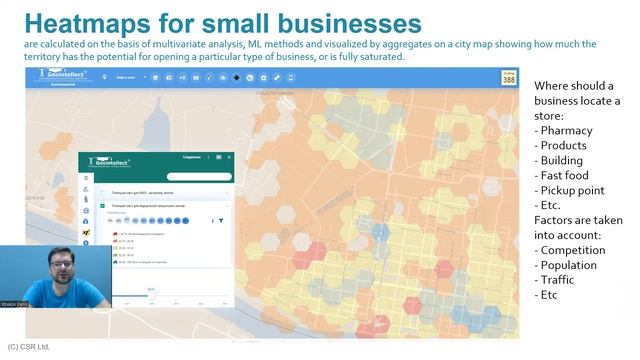Click the dark blue legend item in the layer legend
This screenshot has width=640, height=360.
(x=140, y=262)
